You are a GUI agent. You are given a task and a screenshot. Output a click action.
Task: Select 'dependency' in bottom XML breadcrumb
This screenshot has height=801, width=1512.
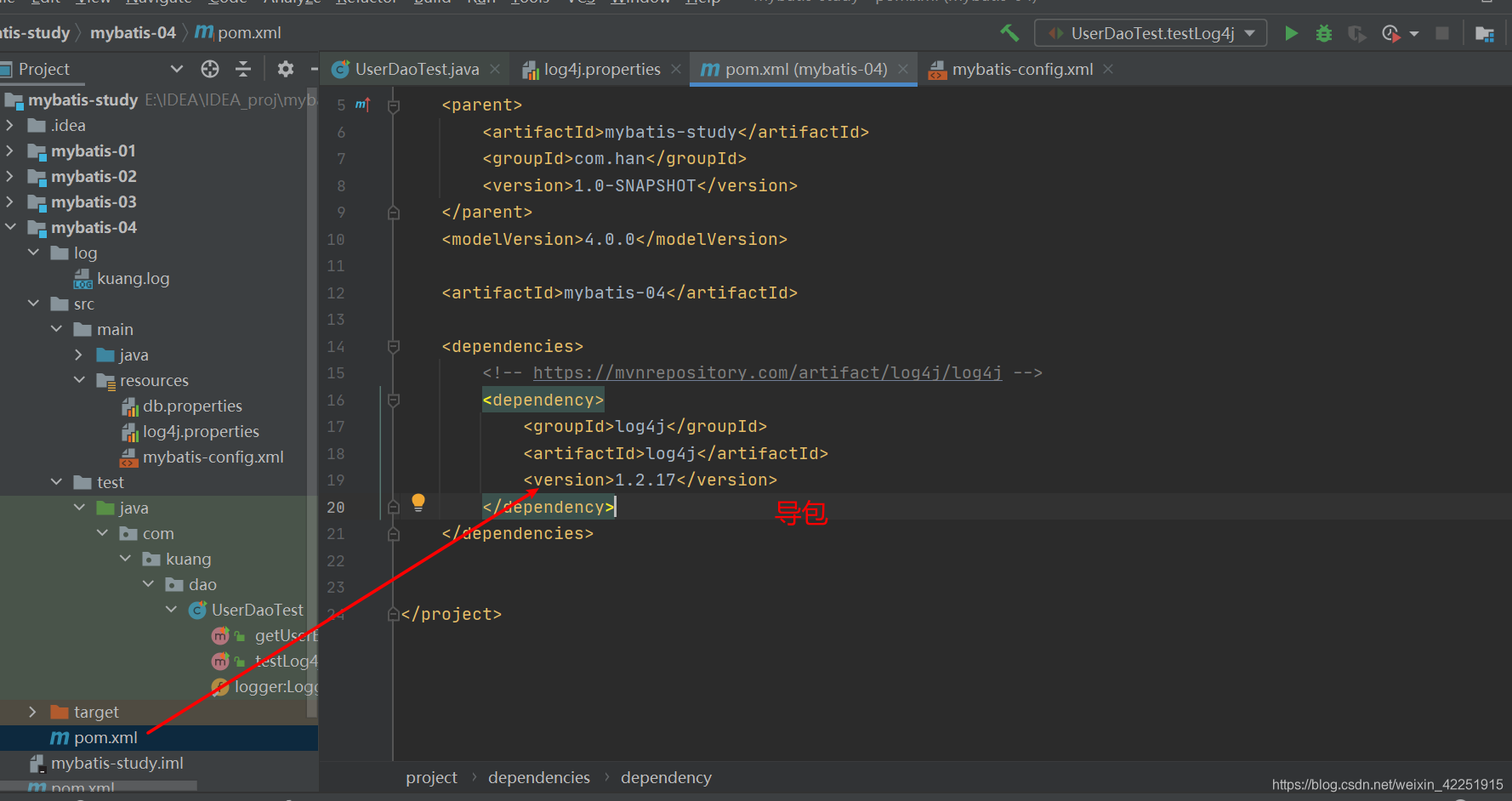[666, 777]
